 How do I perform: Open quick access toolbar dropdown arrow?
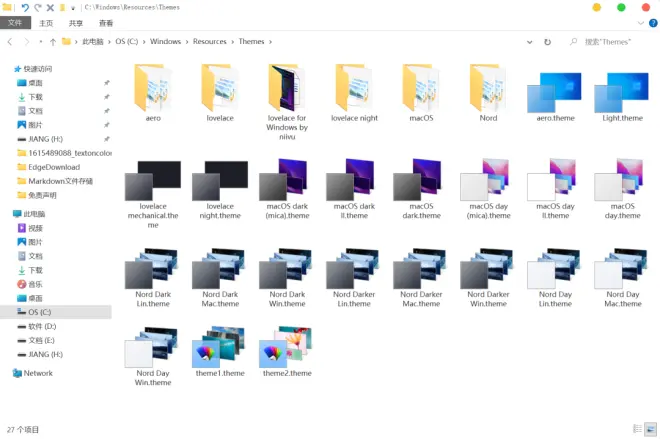pyautogui.click(x=72, y=8)
